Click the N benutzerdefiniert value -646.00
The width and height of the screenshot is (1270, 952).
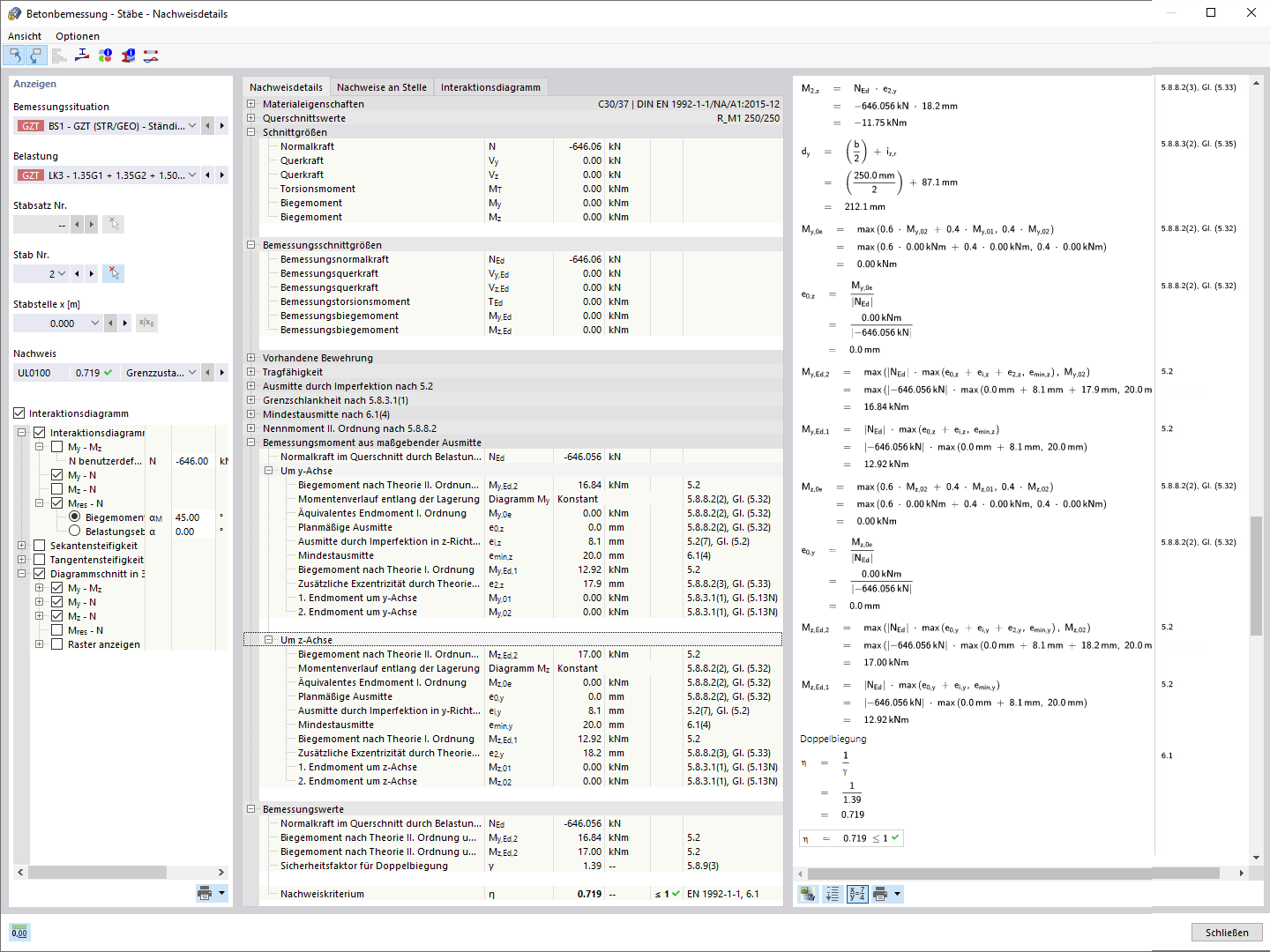[x=192, y=461]
